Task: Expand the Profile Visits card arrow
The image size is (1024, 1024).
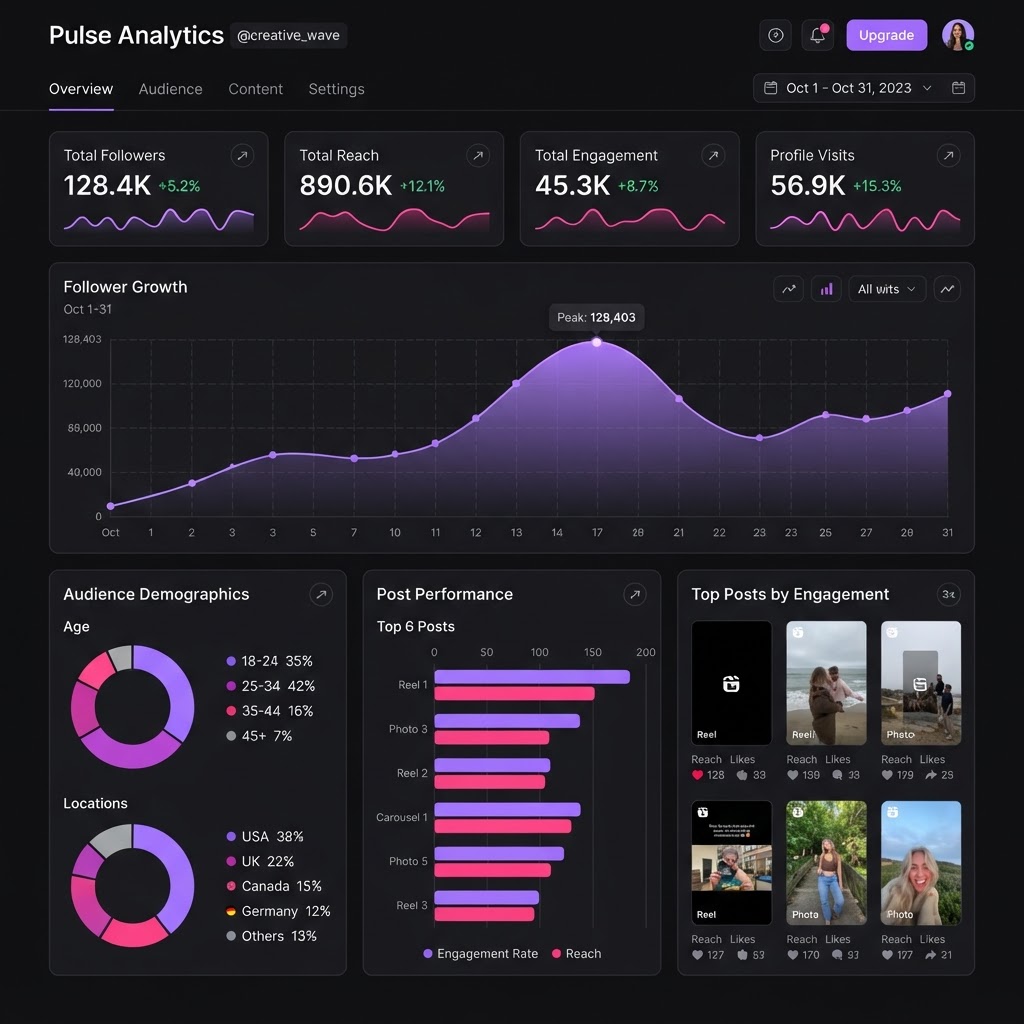Action: point(948,155)
